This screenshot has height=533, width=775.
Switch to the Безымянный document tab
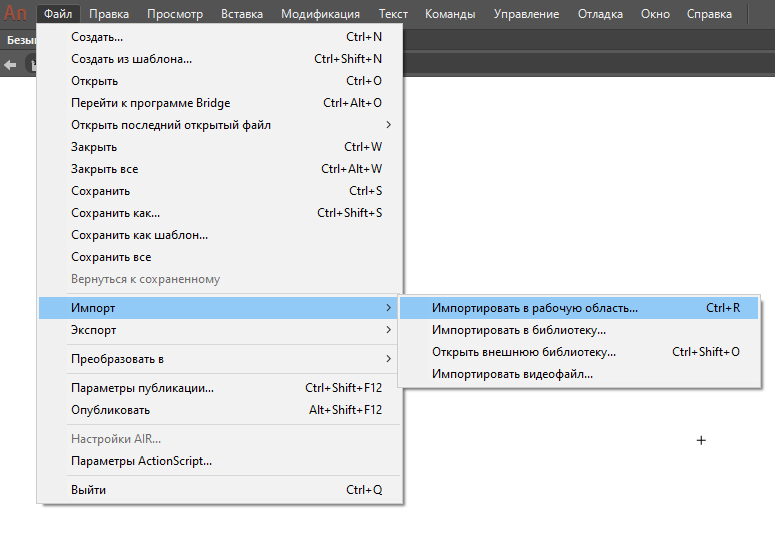19,40
